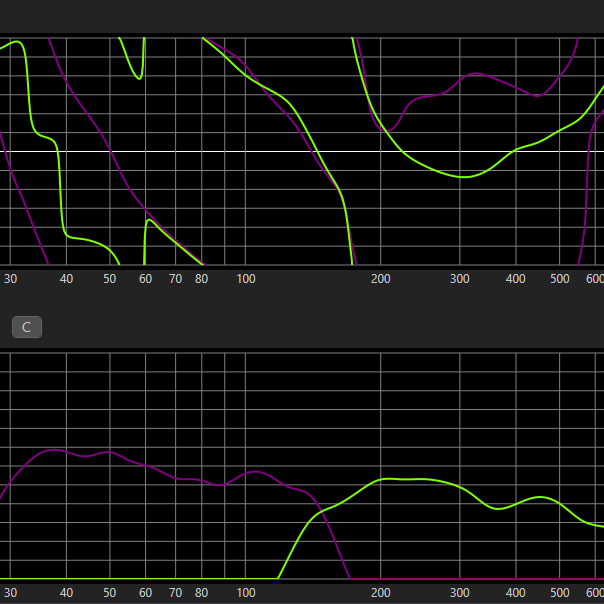Click the C button above the lower graph
604x604 pixels.
tap(27, 327)
